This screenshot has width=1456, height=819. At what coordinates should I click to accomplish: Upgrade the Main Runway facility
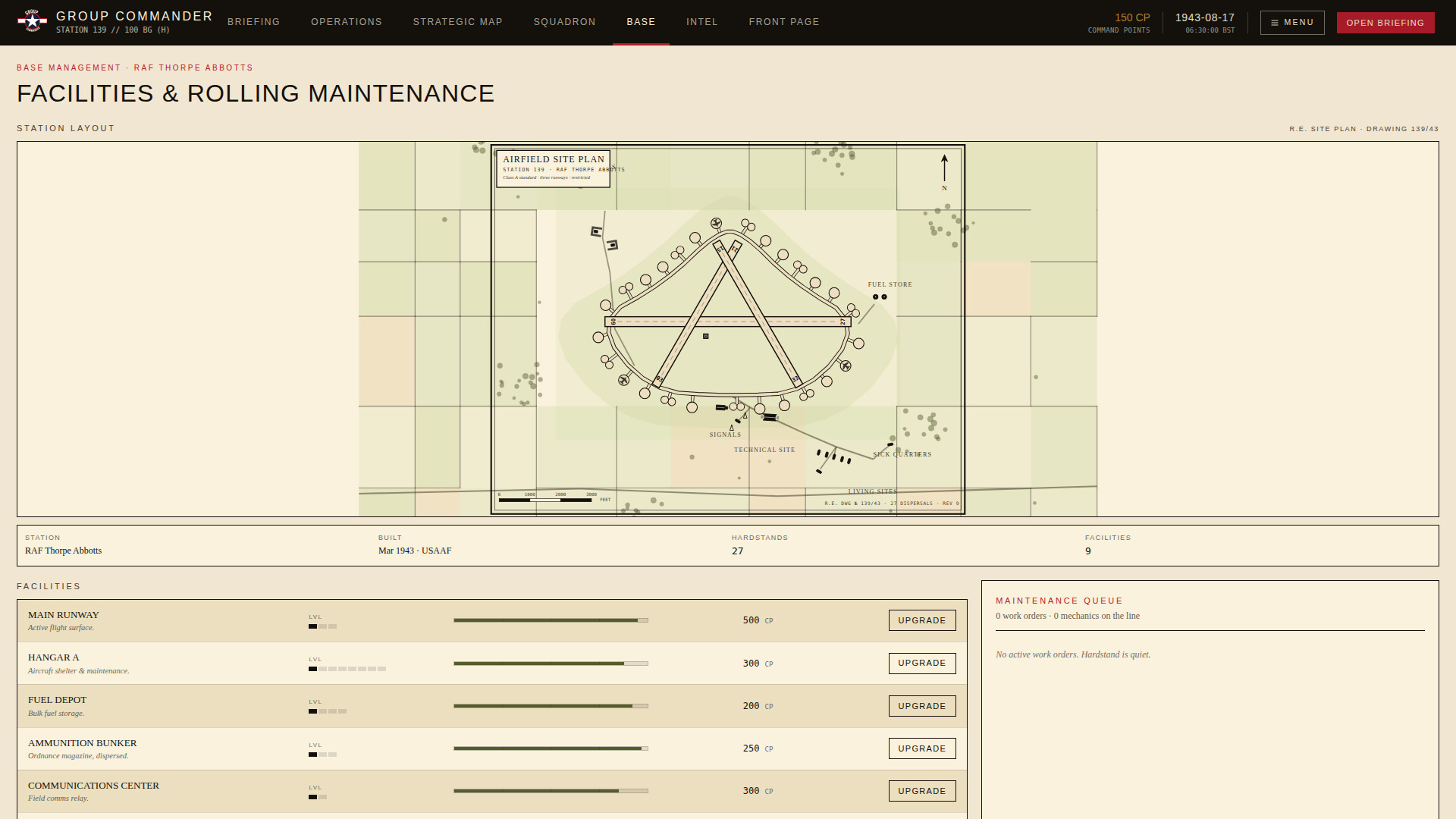tap(922, 620)
